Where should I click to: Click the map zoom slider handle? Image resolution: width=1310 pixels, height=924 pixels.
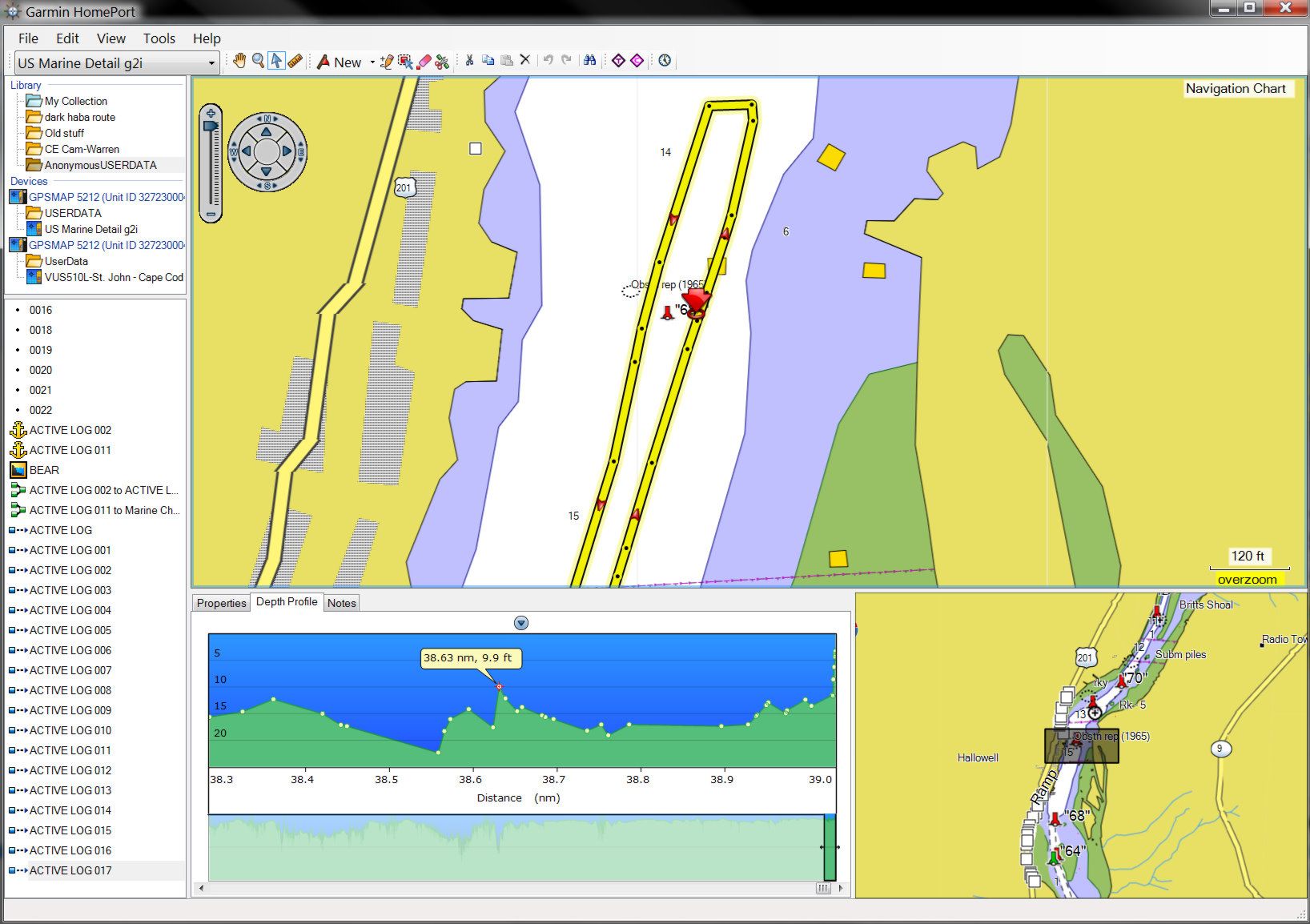[211, 126]
